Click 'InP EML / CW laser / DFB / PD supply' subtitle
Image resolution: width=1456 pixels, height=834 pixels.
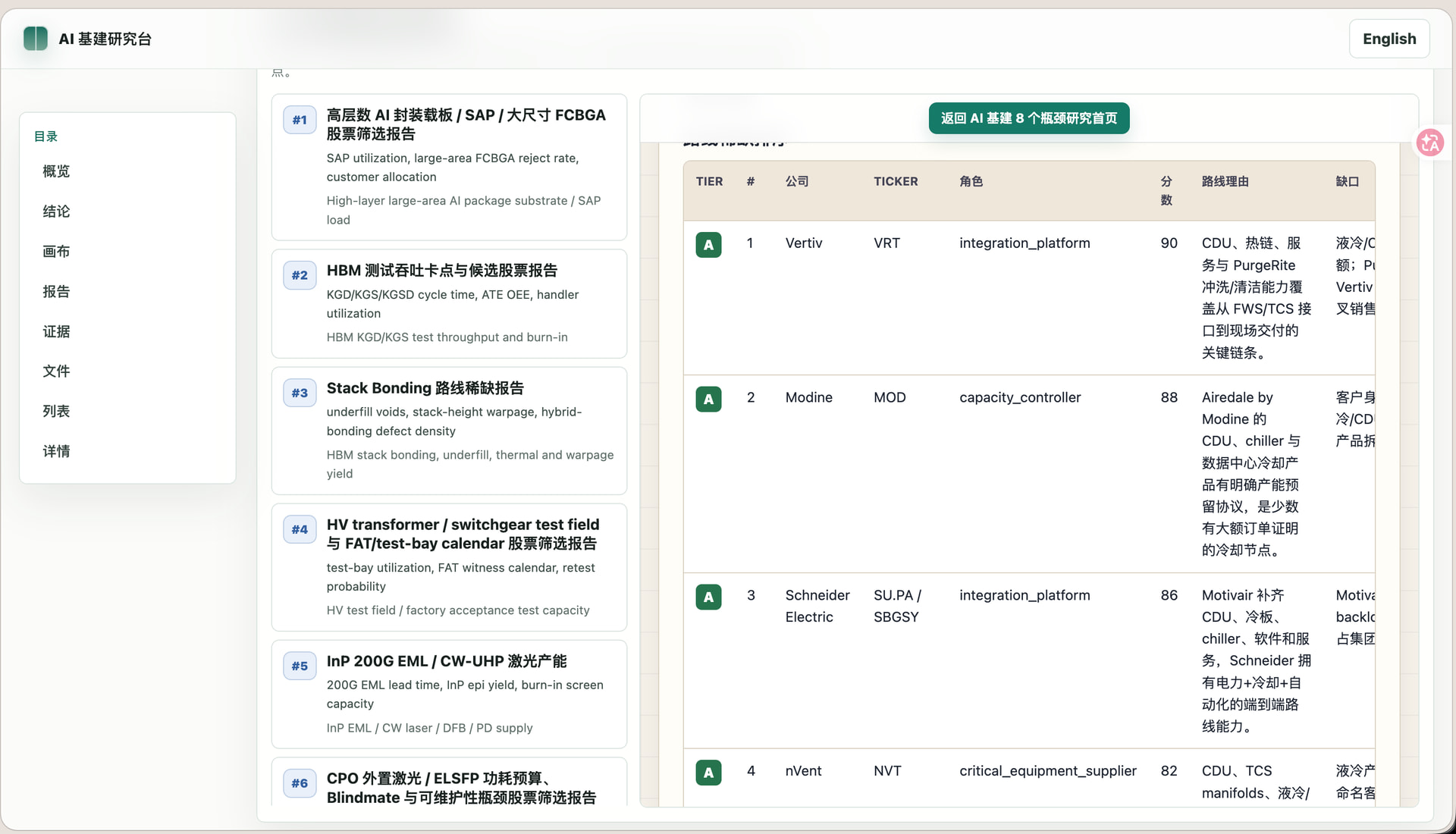click(x=429, y=728)
